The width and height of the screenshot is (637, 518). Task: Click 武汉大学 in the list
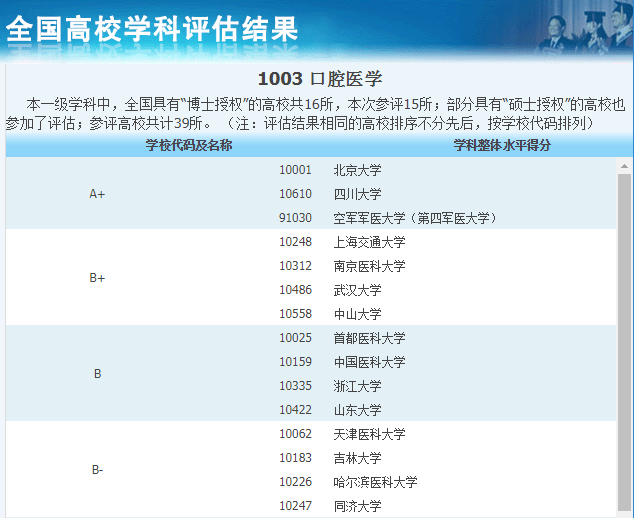coord(358,290)
